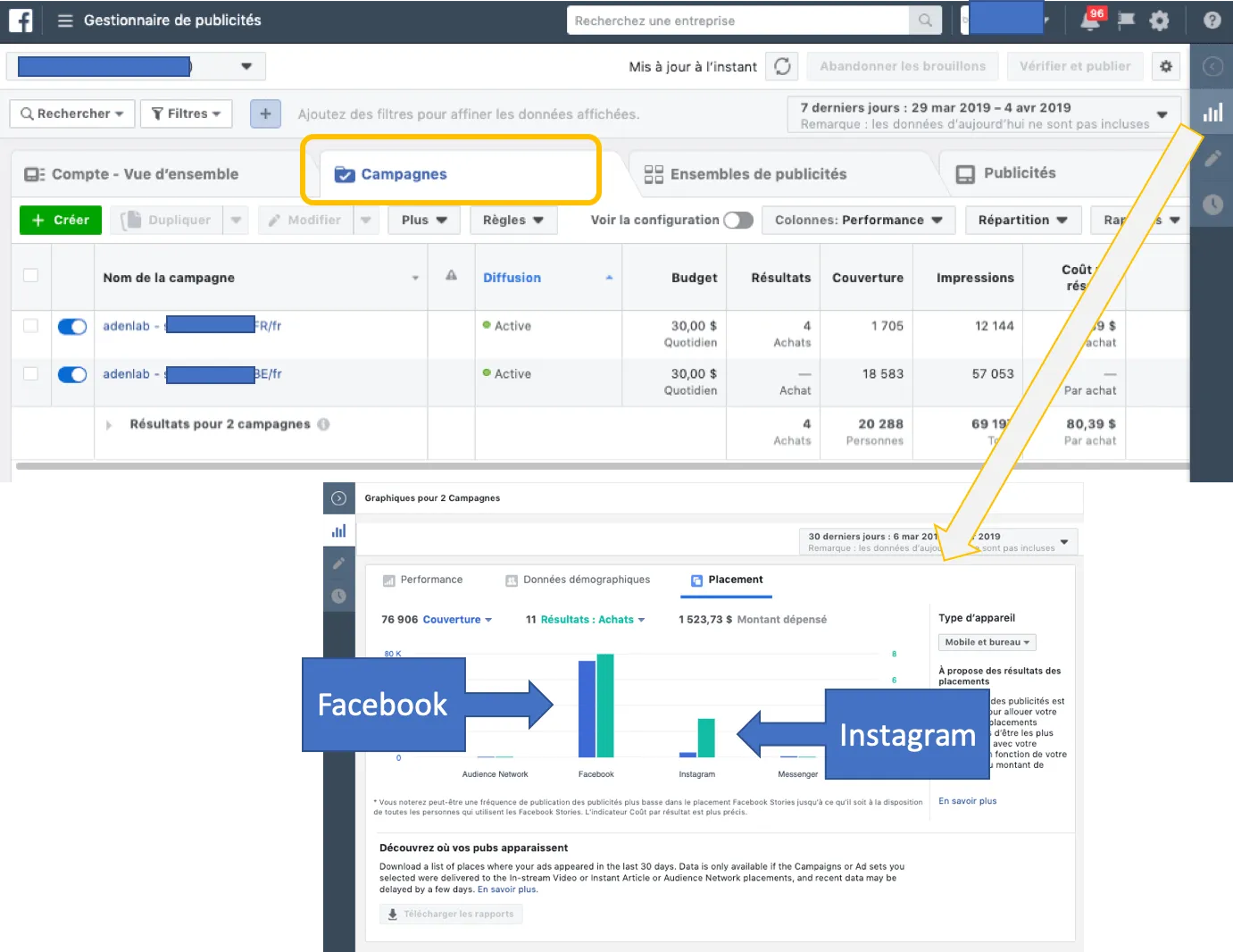
Task: Open the gear settings next to Vérifier et publier
Action: [1165, 66]
